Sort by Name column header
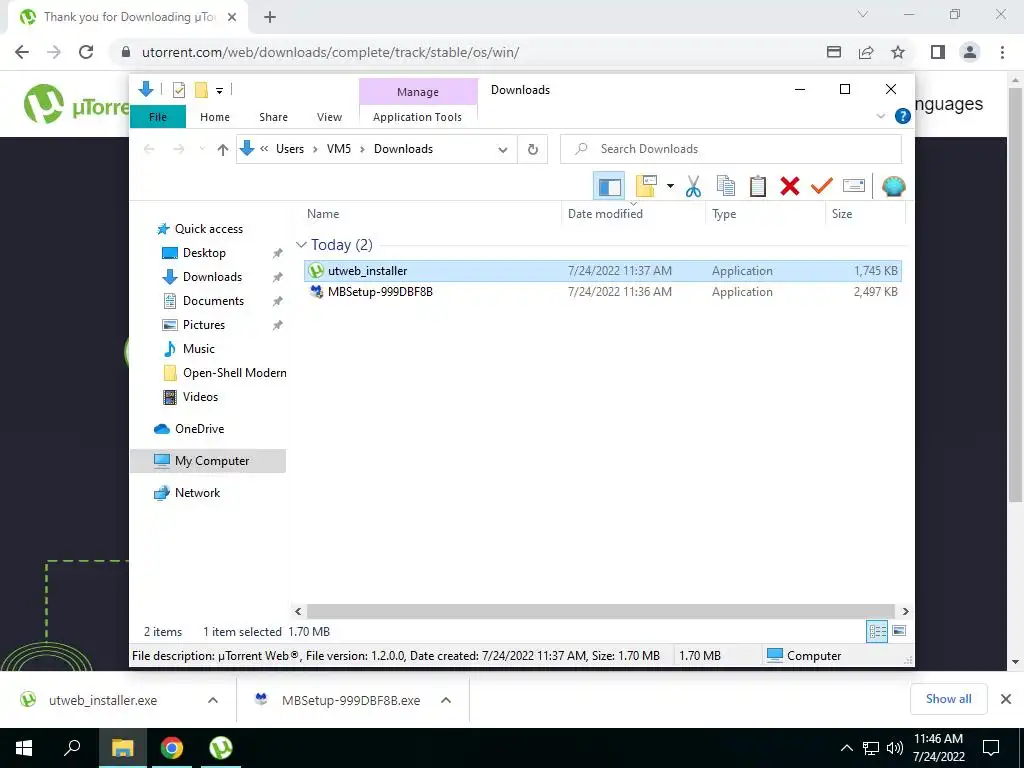Screen dimensions: 1024x768 click(323, 214)
